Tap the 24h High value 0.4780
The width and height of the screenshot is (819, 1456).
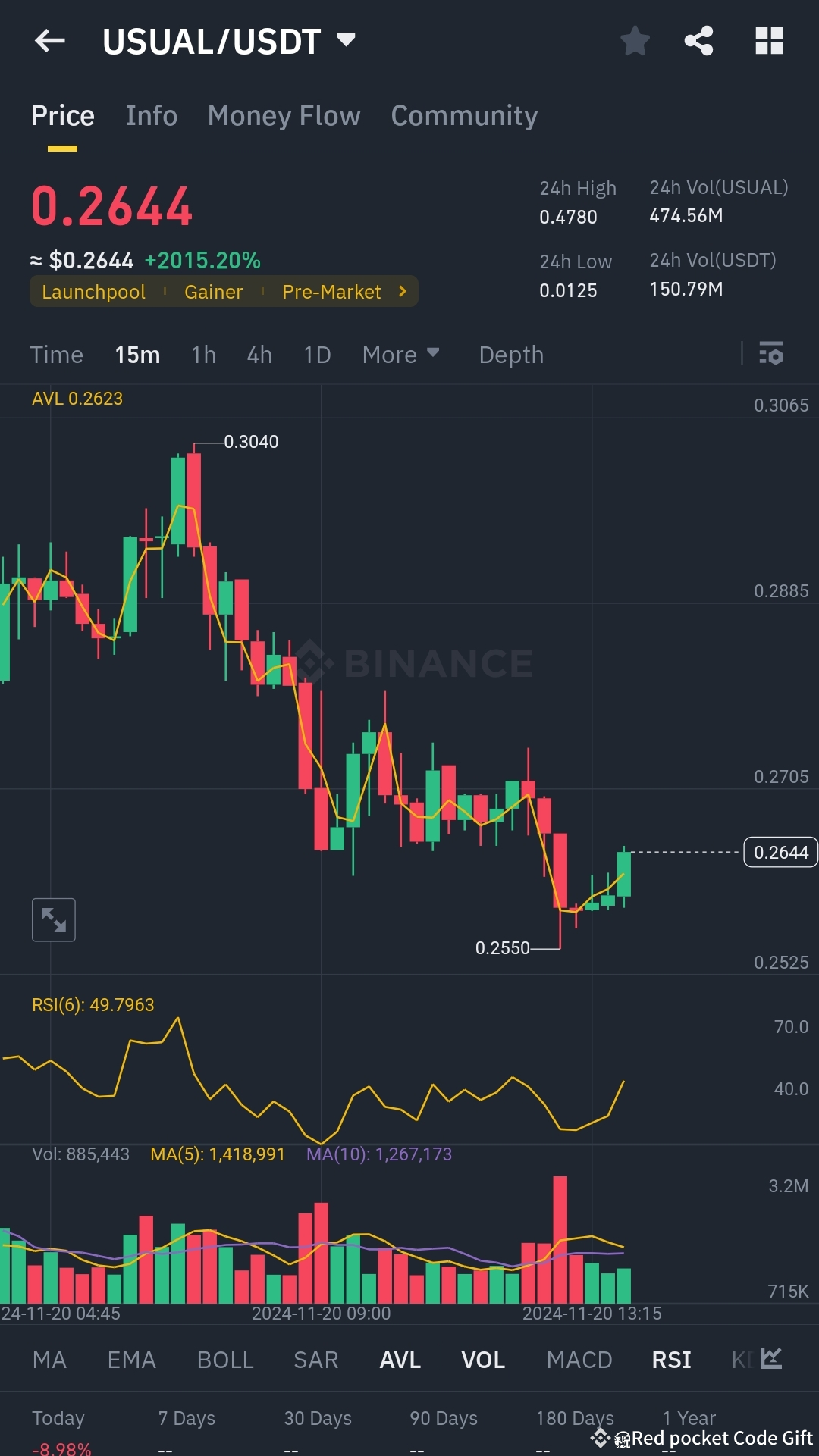(x=568, y=217)
